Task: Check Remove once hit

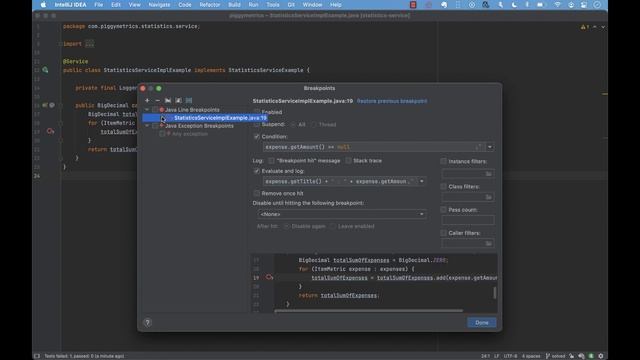Action: point(257,193)
